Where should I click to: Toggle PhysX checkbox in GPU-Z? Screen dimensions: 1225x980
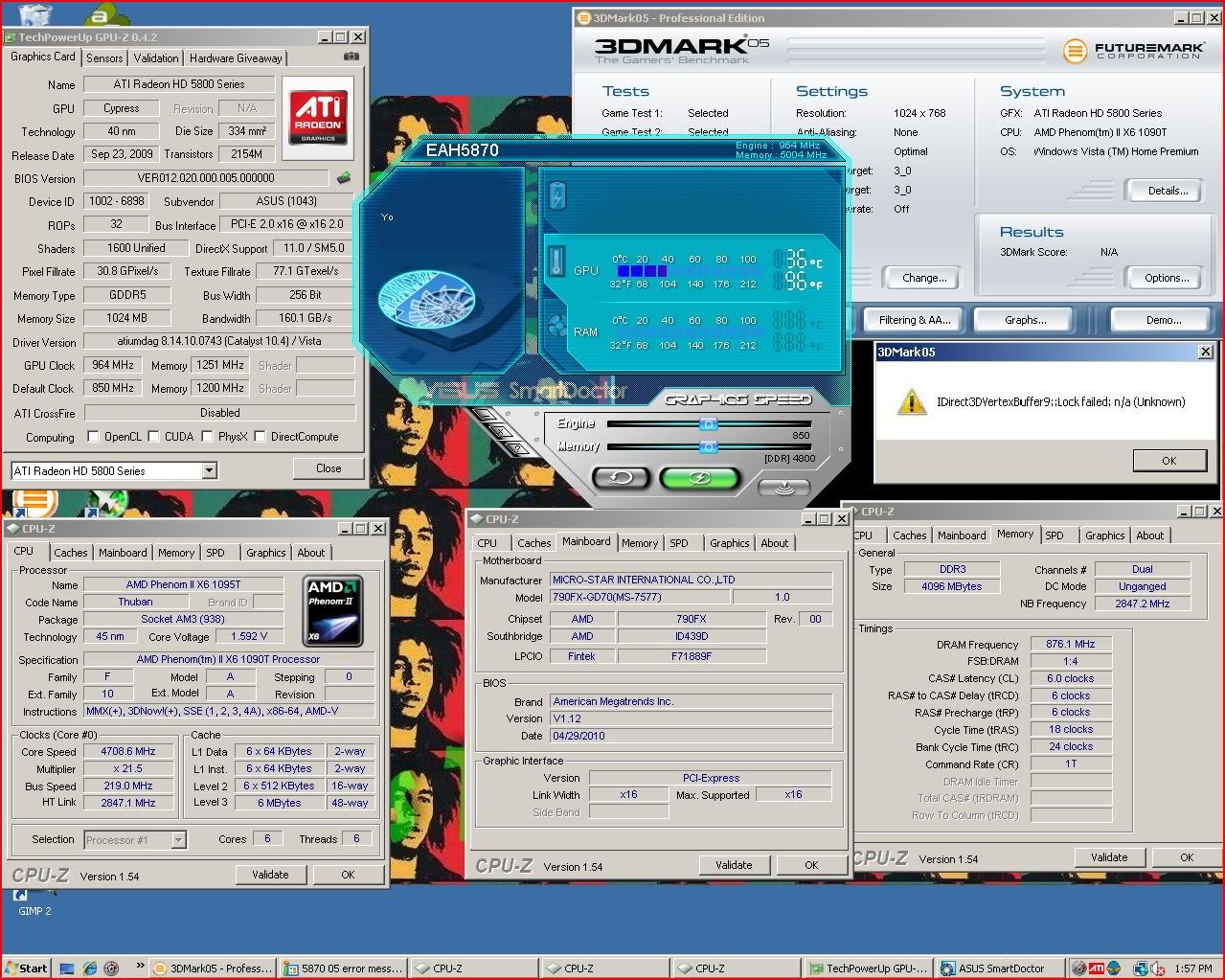tap(208, 437)
